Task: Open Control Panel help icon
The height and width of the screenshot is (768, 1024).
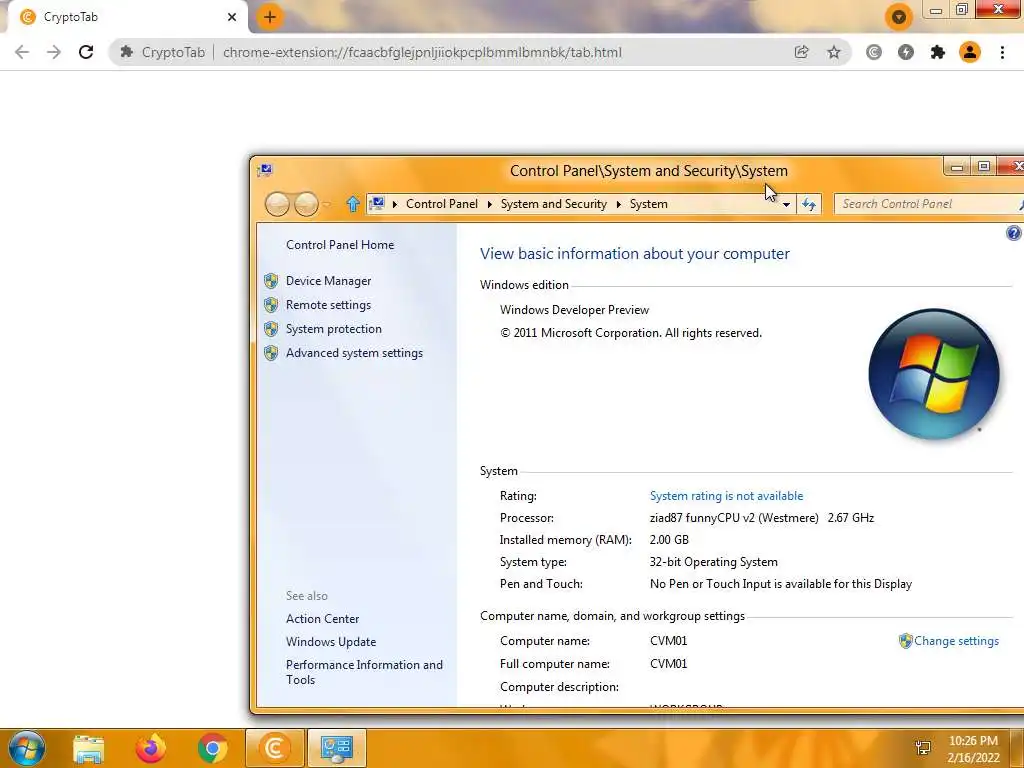Action: pyautogui.click(x=1014, y=232)
